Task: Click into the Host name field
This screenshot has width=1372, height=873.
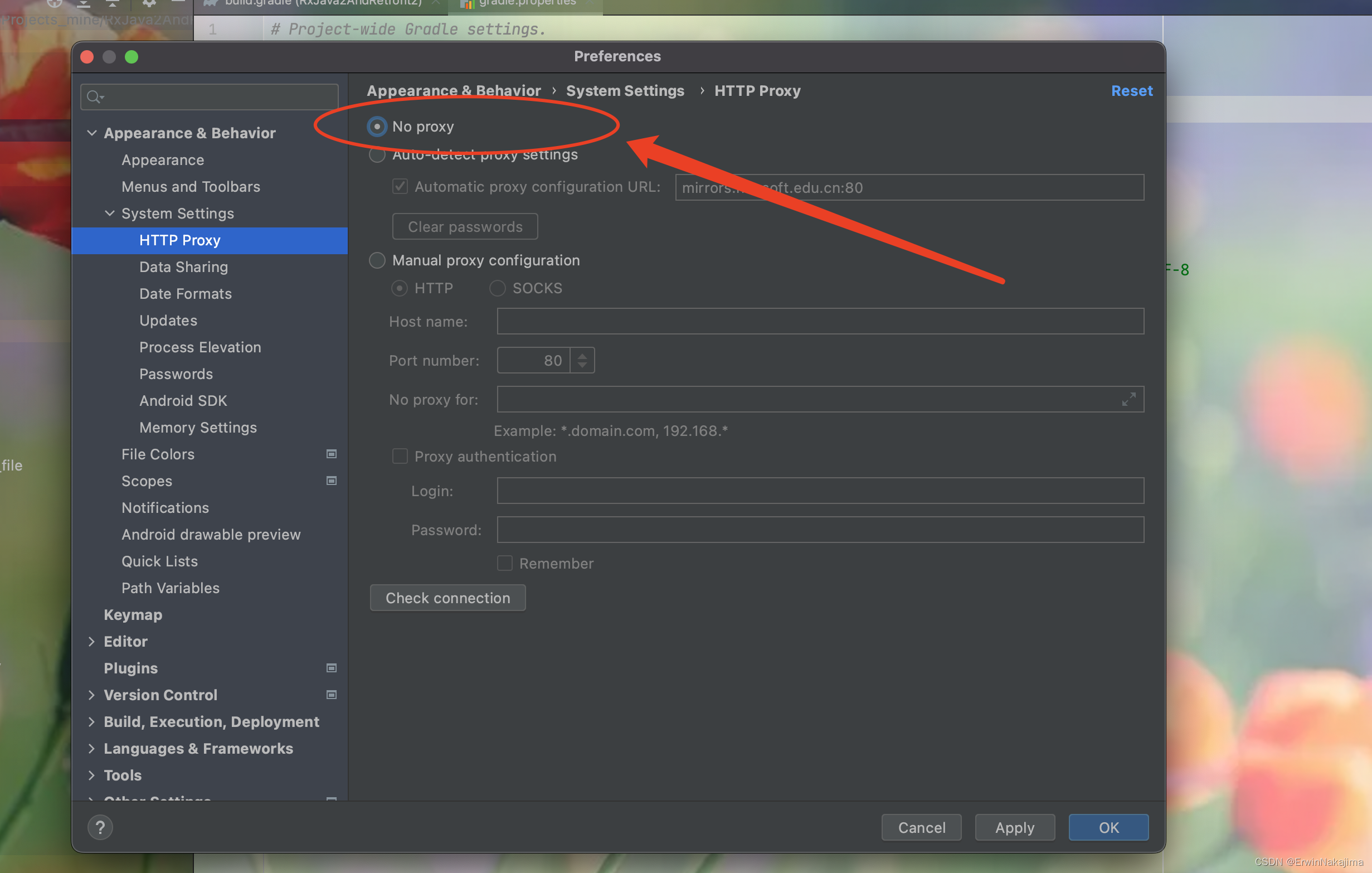Action: (819, 322)
